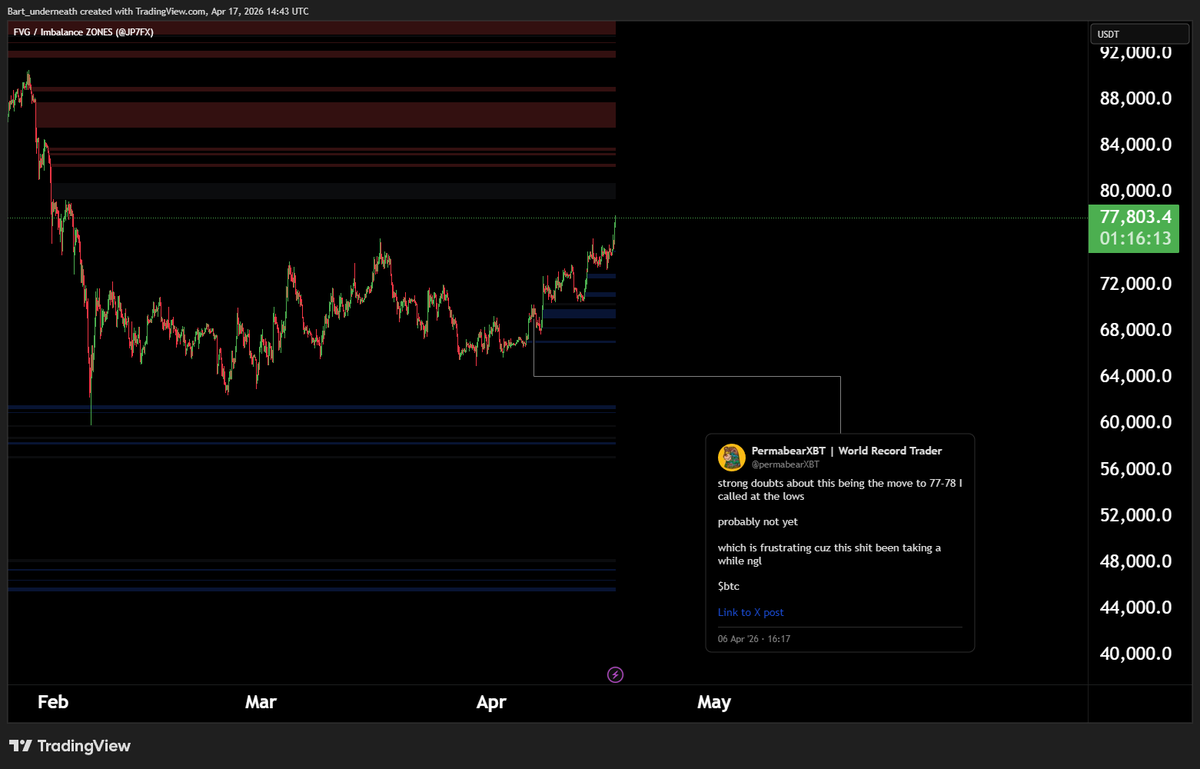Click the 92,000.0 price axis label
1200x769 pixels.
pyautogui.click(x=1135, y=53)
